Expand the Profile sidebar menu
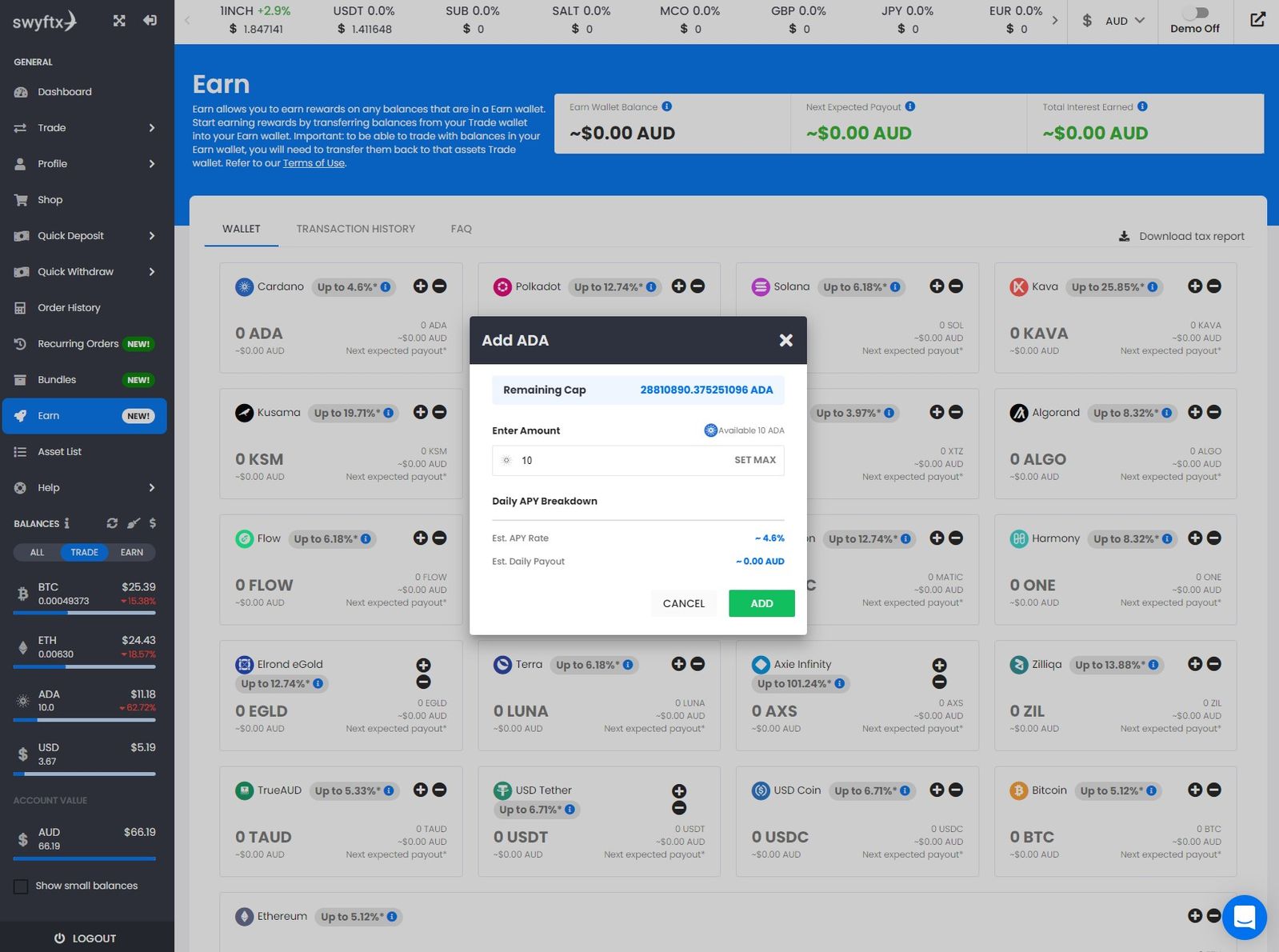1279x952 pixels. click(87, 164)
